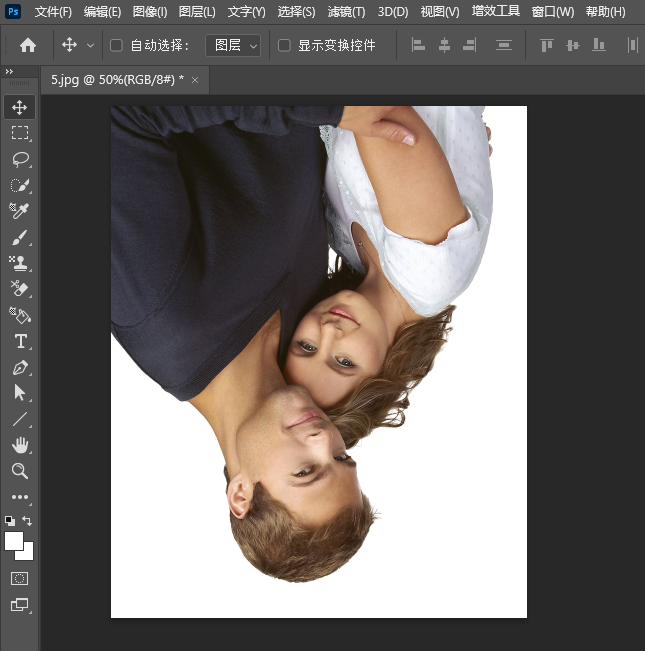Open the 图像(I) menu
Screen dimensions: 645x651
[150, 12]
